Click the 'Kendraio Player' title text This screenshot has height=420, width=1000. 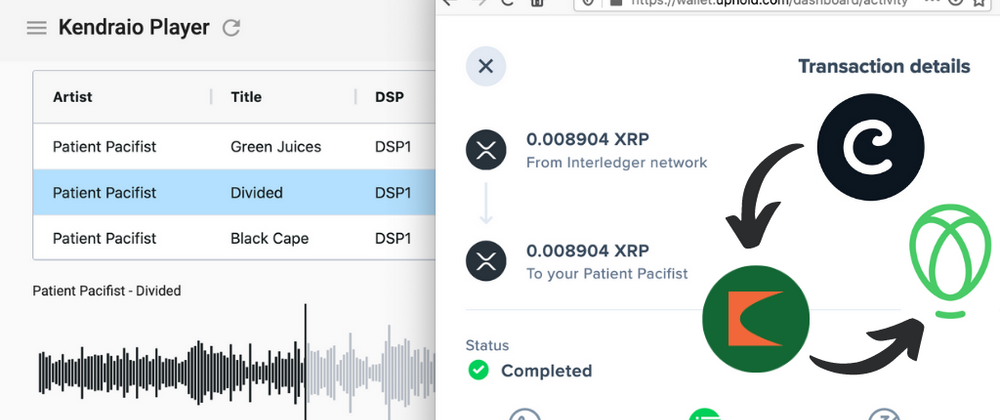pyautogui.click(x=134, y=28)
